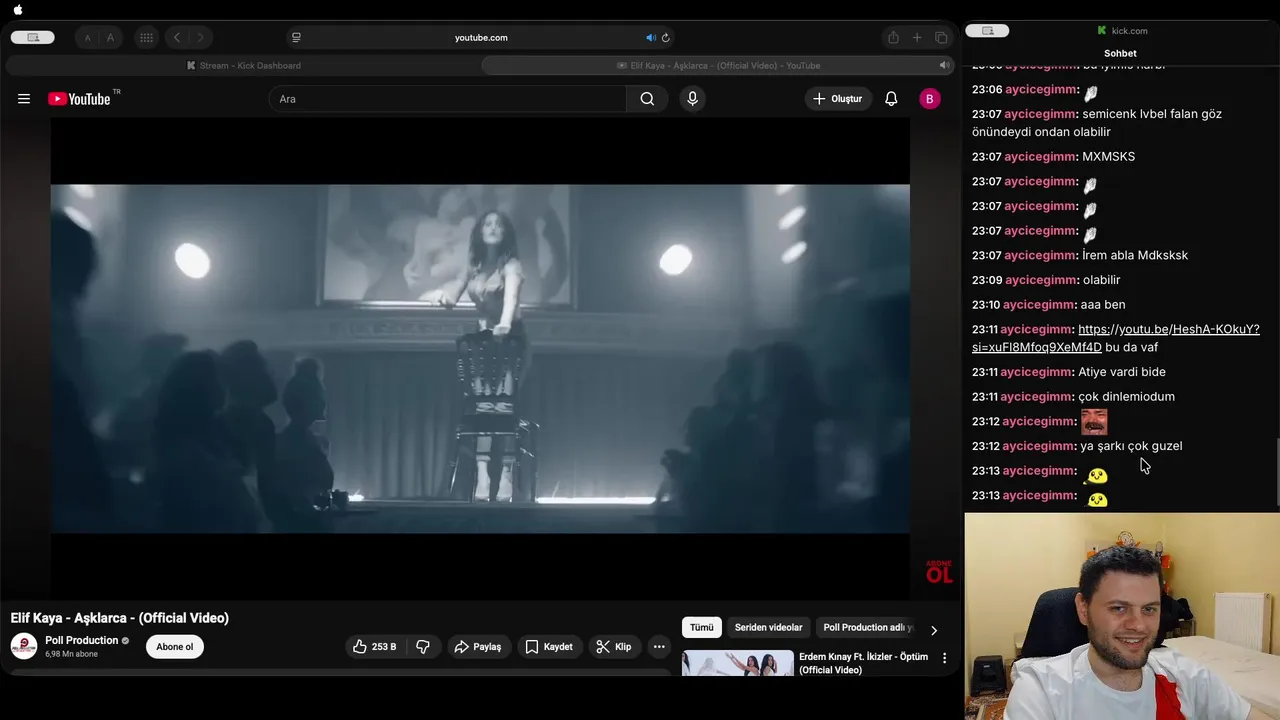Click chat message 'MXMSKS'
Image resolution: width=1280 pixels, height=720 pixels.
point(1108,157)
